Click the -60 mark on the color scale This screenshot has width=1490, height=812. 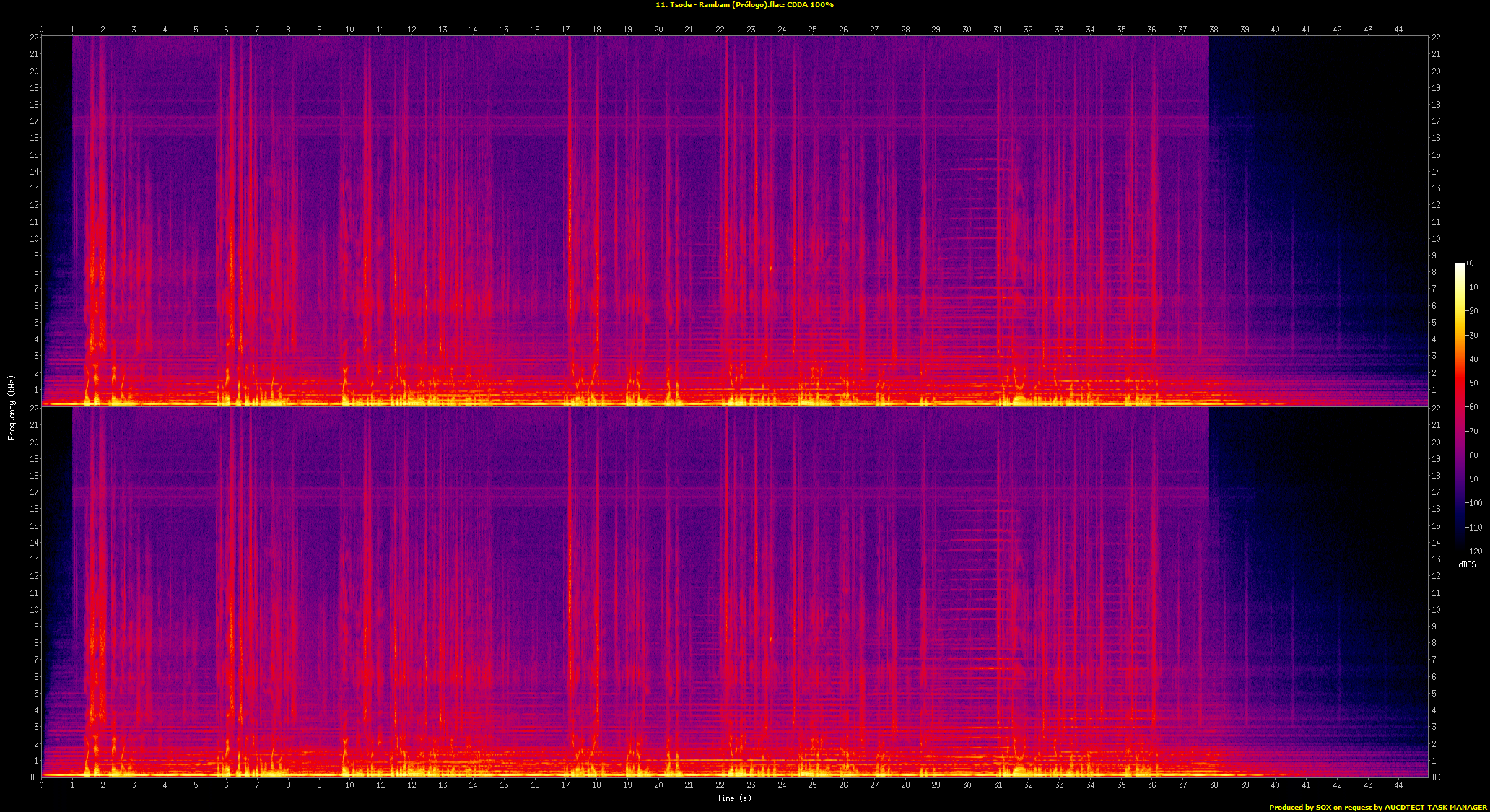coord(1473,407)
